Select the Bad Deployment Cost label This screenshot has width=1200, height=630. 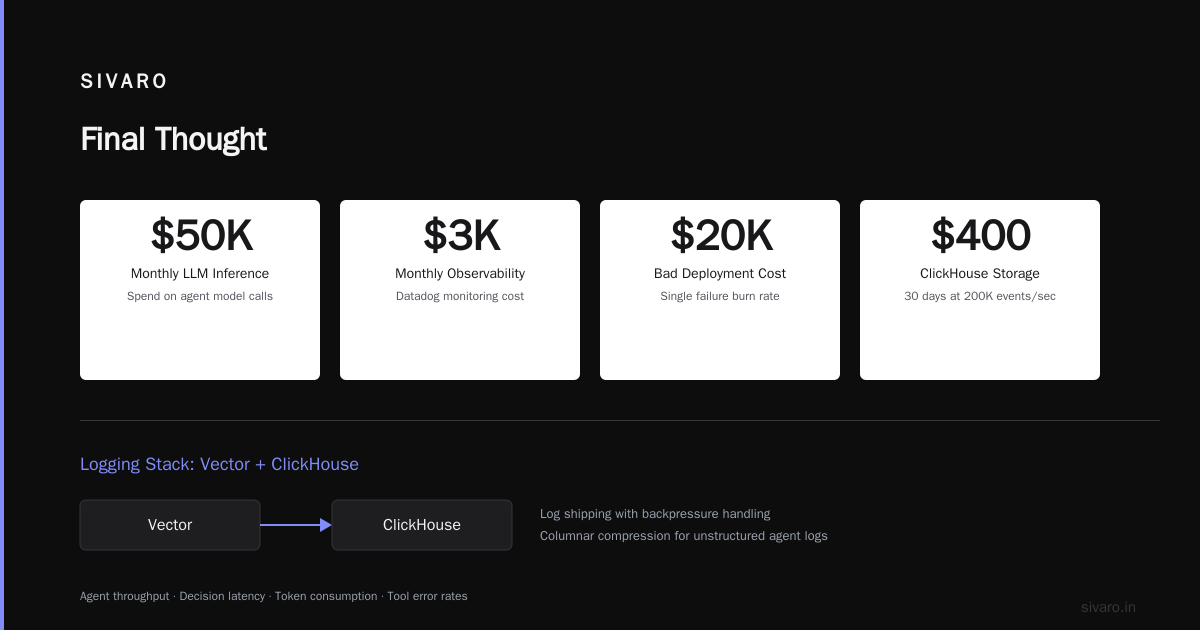720,273
